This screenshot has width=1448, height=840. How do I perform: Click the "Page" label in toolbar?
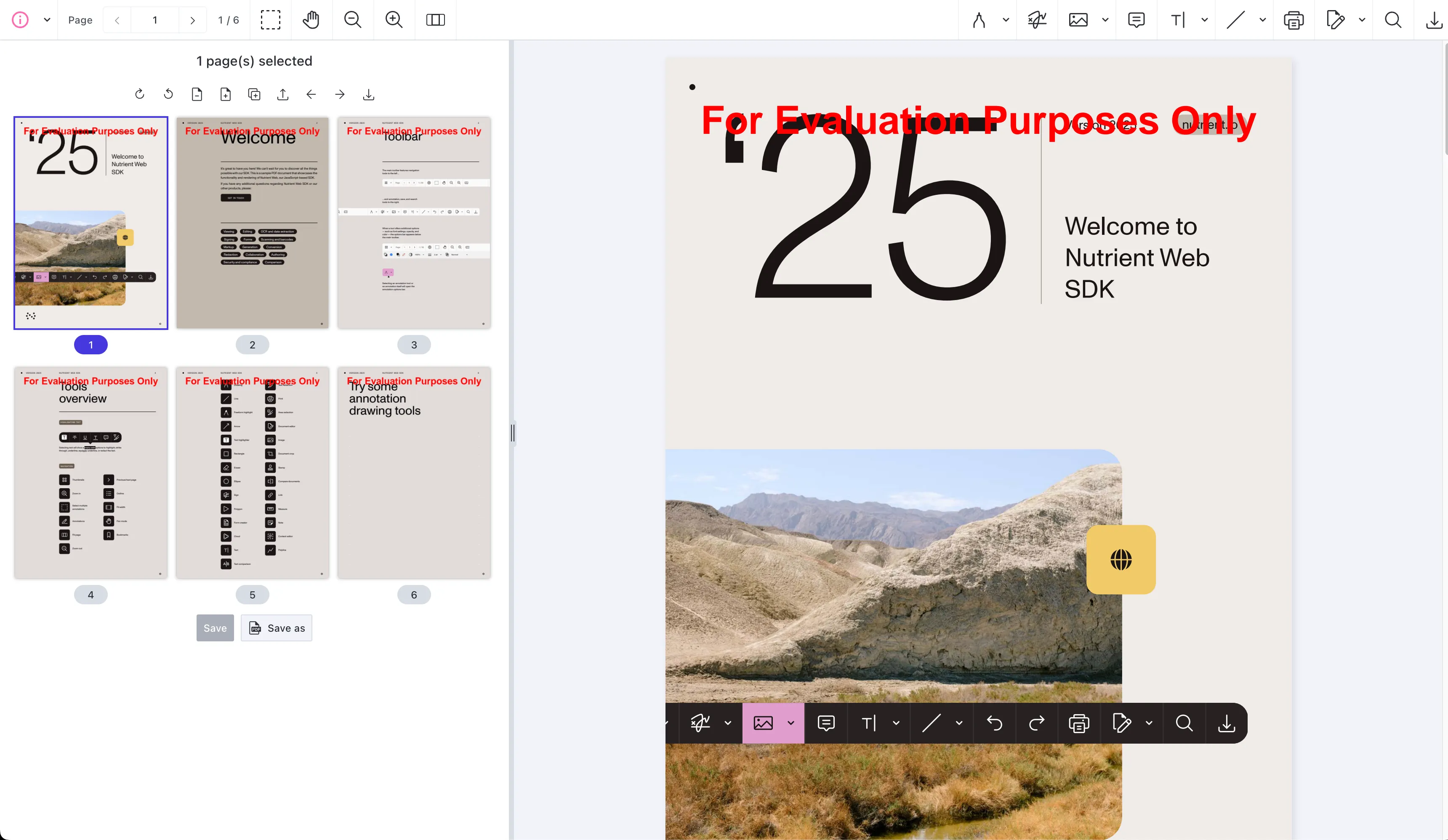(x=80, y=20)
